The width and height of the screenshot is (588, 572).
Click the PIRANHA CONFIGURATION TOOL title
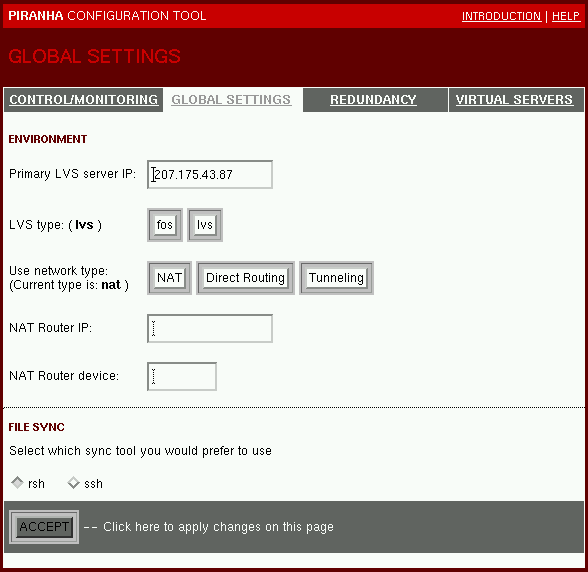click(x=107, y=16)
